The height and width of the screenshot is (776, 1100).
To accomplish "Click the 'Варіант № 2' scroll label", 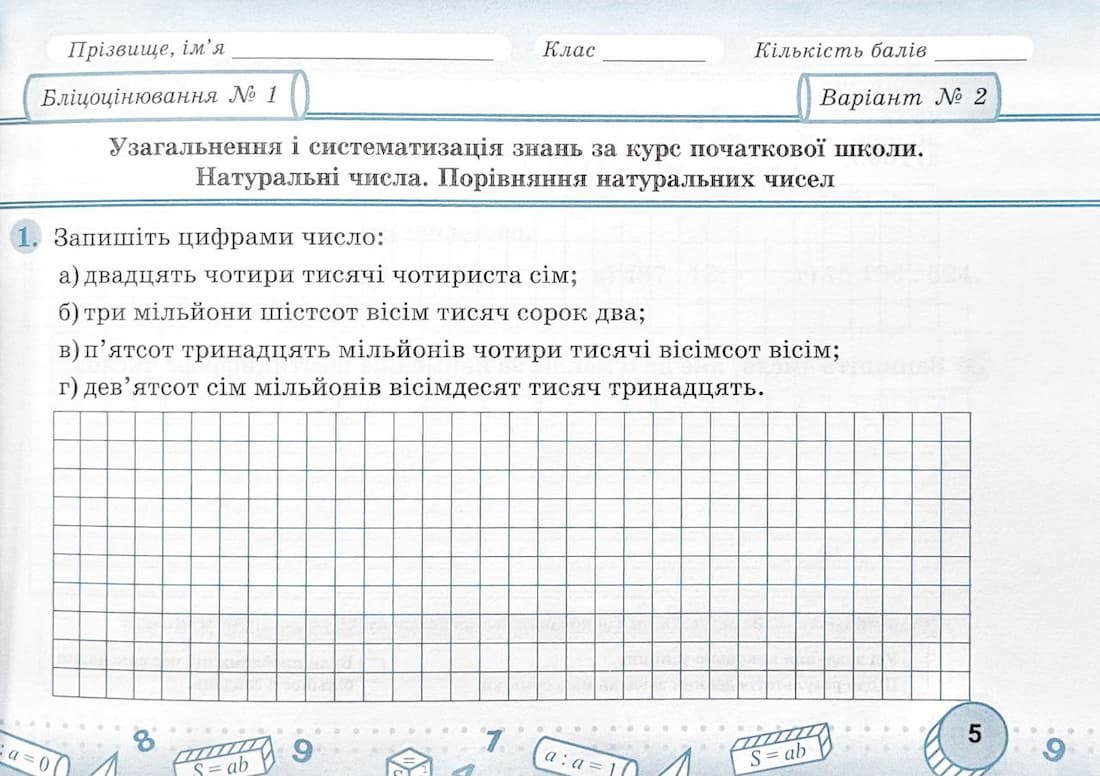I will (899, 97).
